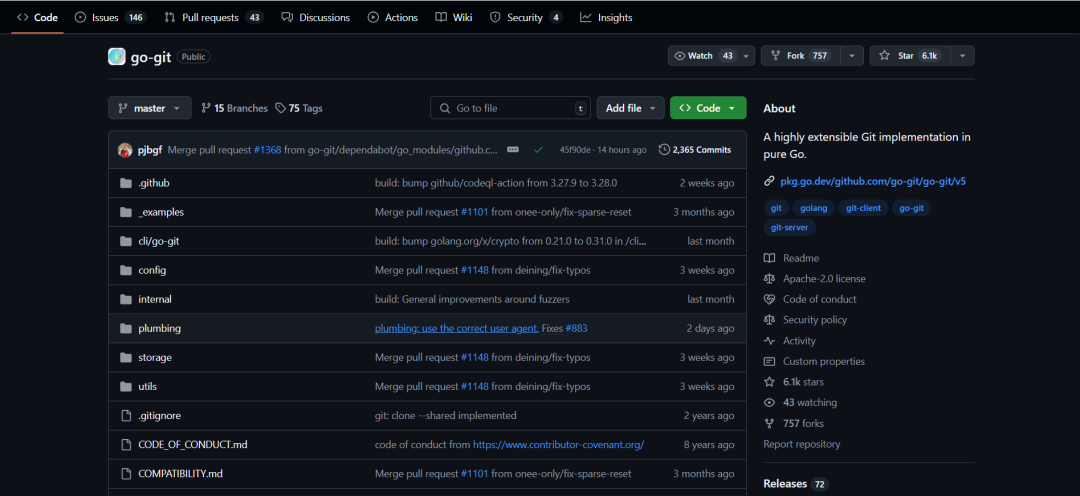Open the Code of conduct sidebar link
The height and width of the screenshot is (496, 1080).
[x=810, y=299]
